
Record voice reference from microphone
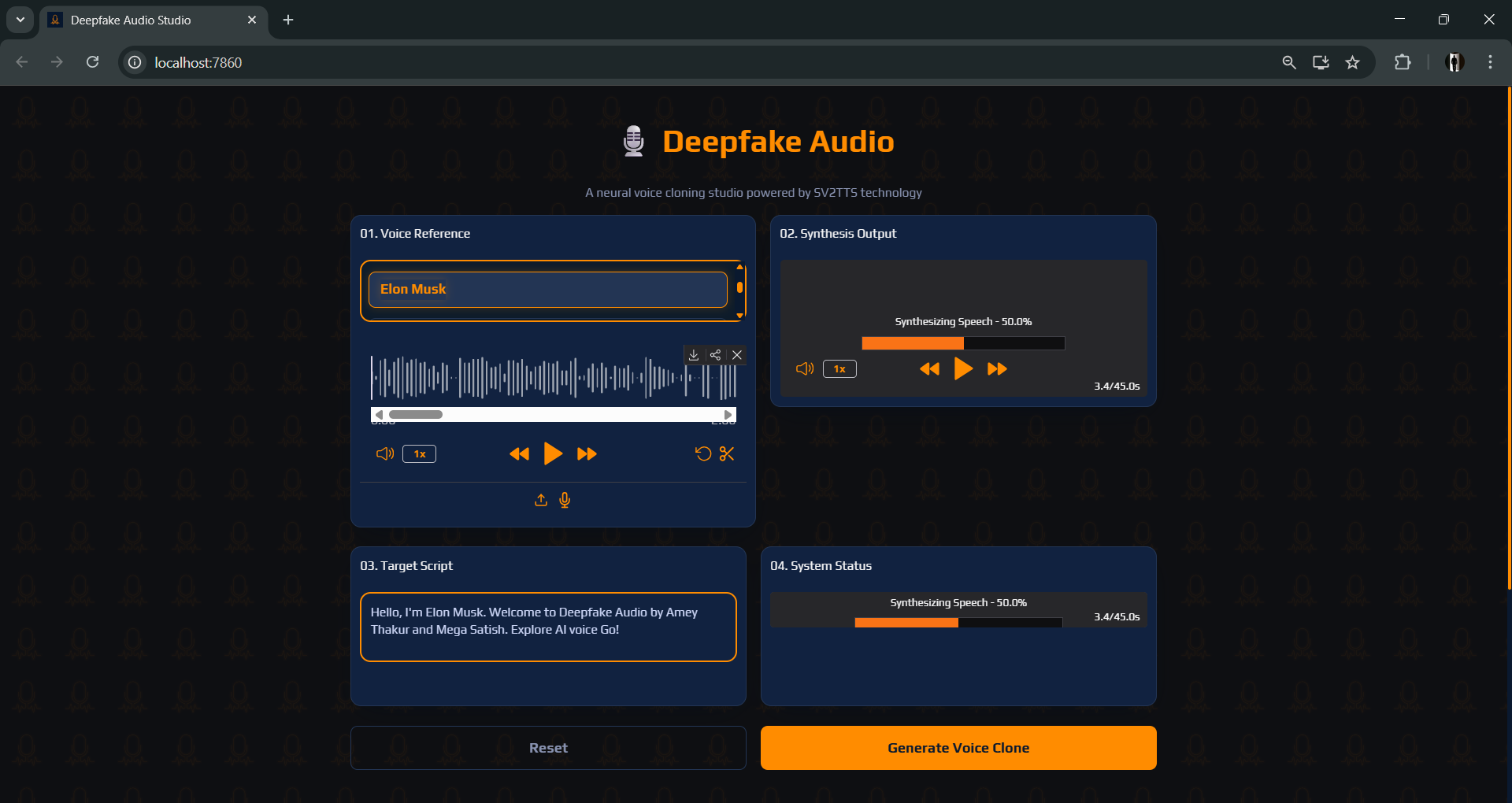tap(565, 500)
